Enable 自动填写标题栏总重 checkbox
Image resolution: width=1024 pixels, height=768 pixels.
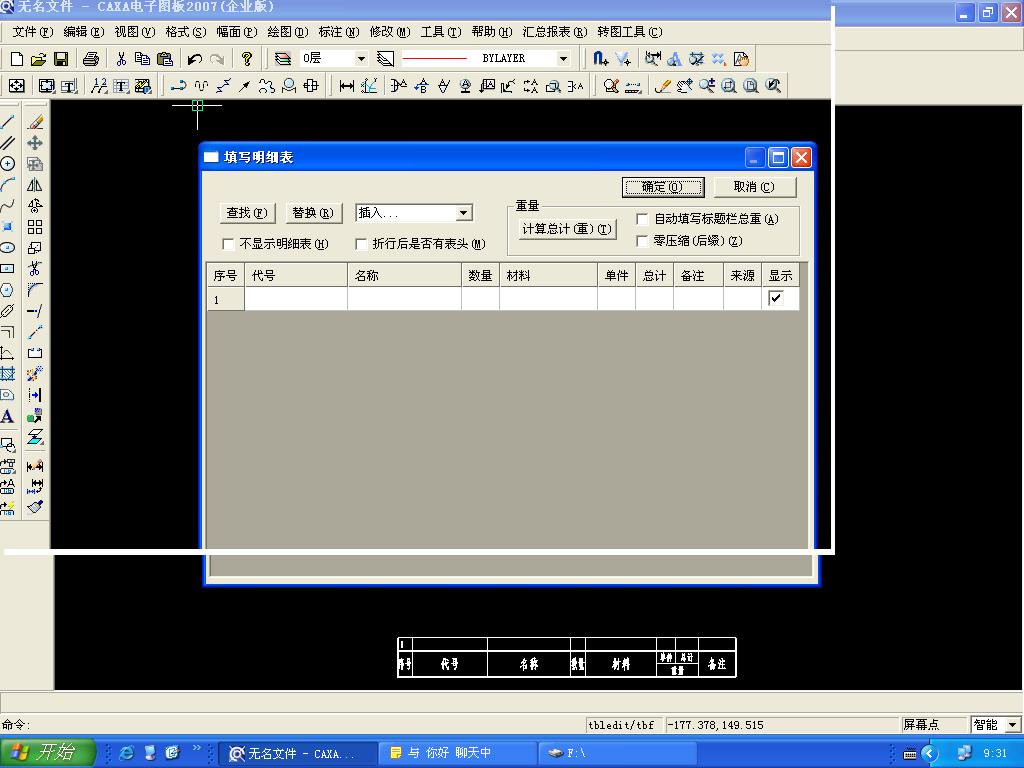click(643, 219)
